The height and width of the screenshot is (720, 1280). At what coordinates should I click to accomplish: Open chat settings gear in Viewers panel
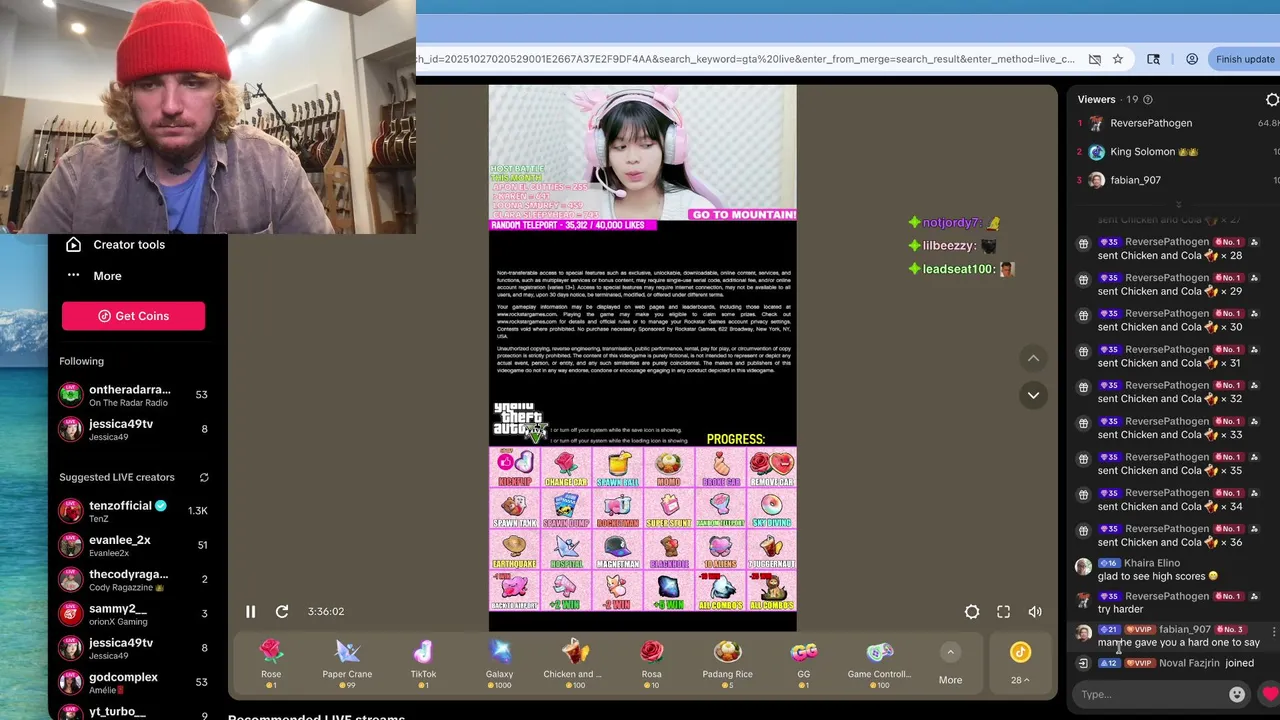[x=1272, y=100]
